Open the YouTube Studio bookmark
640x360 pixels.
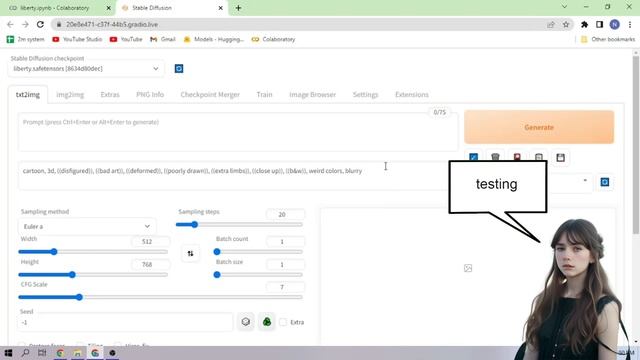click(77, 39)
